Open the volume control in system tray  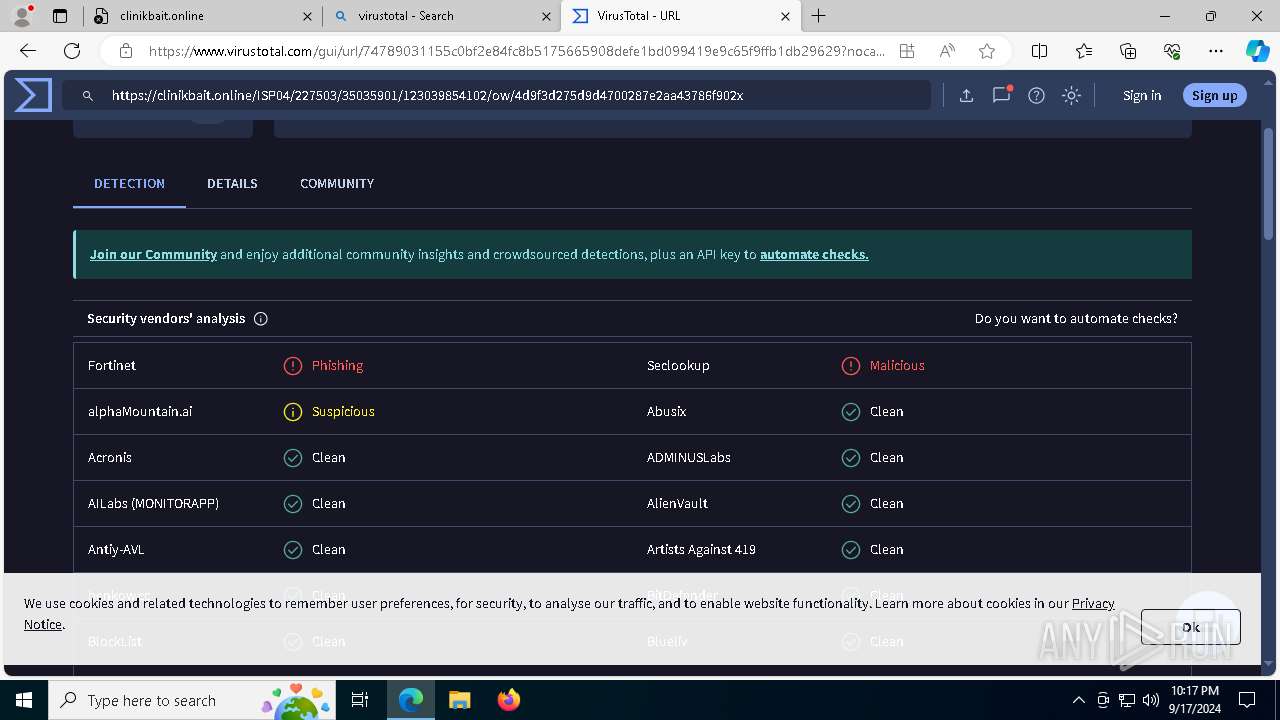[1151, 700]
